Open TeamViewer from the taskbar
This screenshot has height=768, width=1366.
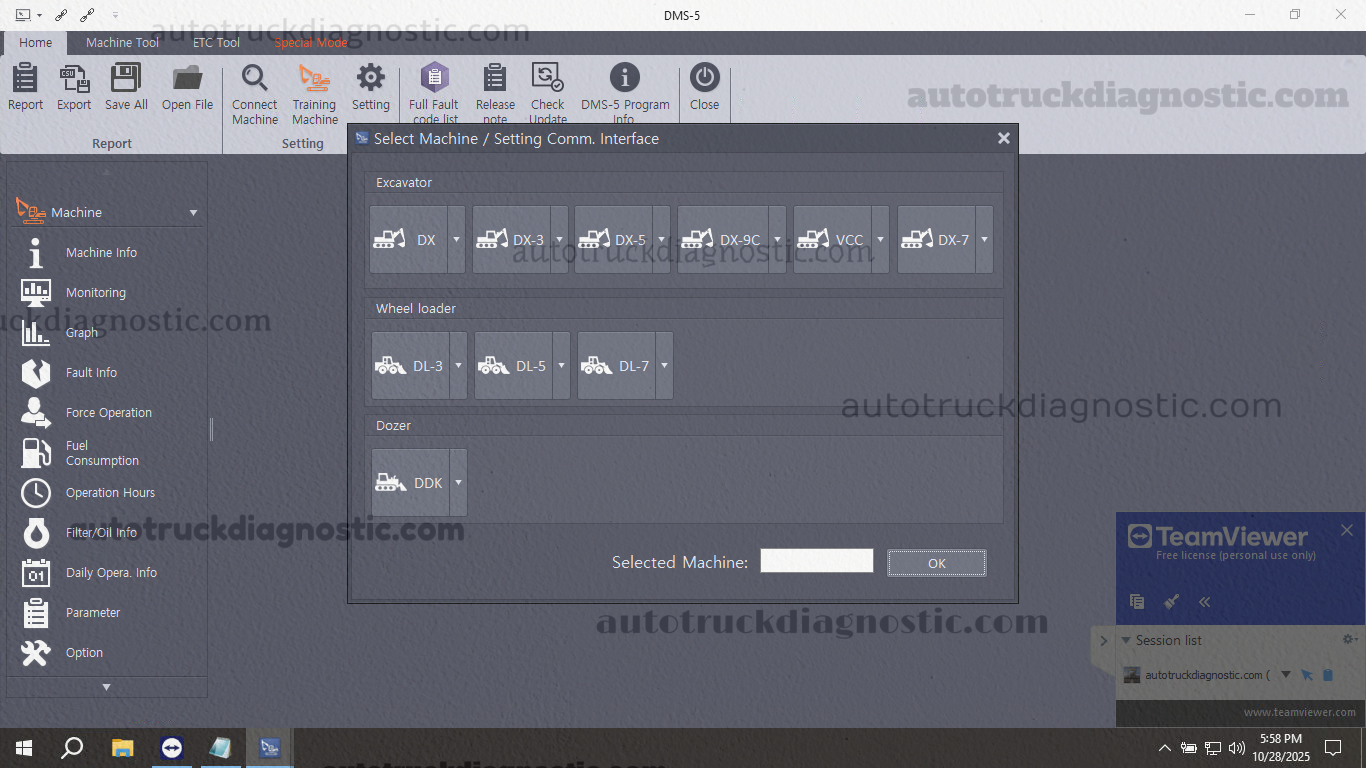[x=170, y=747]
